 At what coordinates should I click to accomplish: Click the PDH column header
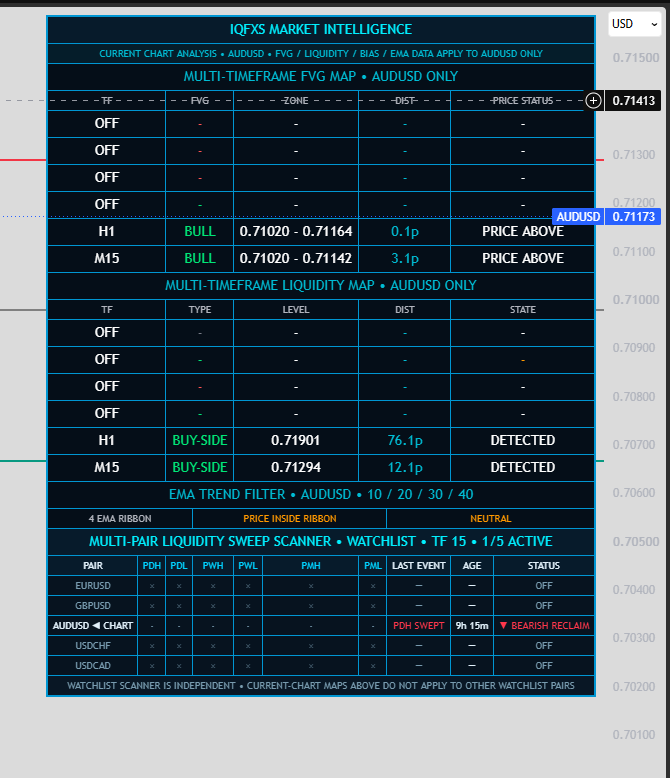[x=152, y=566]
